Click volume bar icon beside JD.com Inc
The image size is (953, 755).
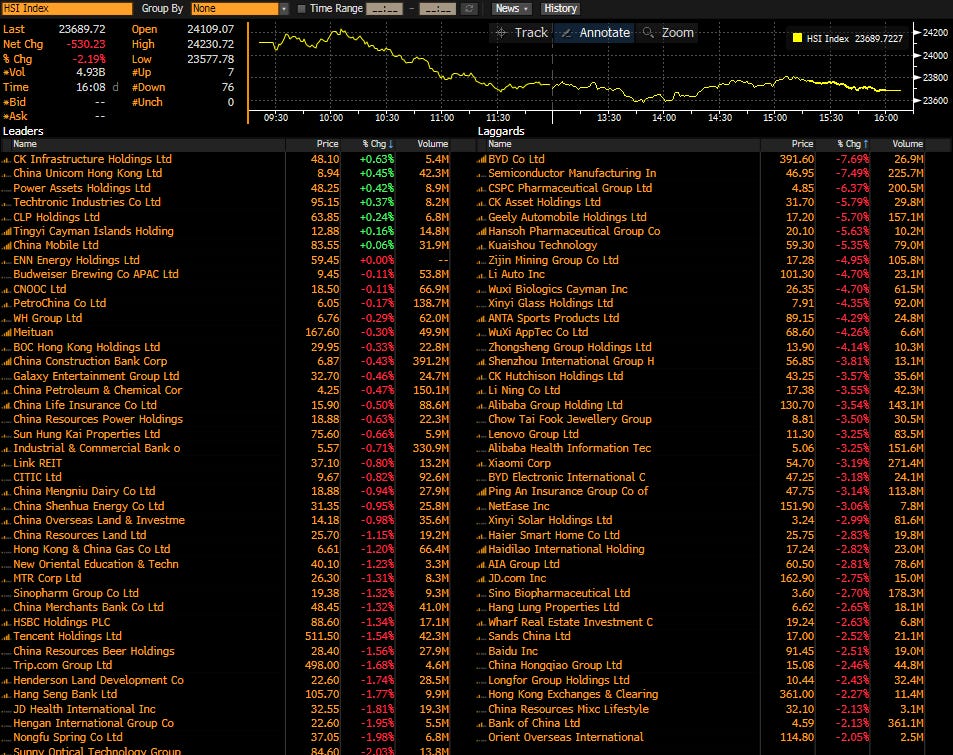click(481, 579)
